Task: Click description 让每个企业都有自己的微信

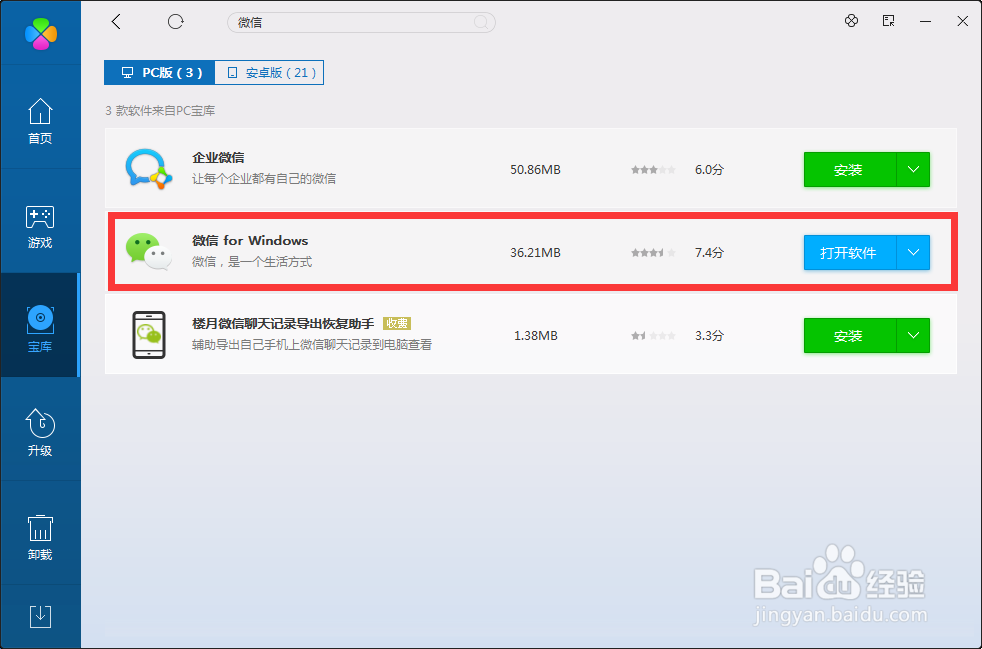Action: click(x=264, y=179)
